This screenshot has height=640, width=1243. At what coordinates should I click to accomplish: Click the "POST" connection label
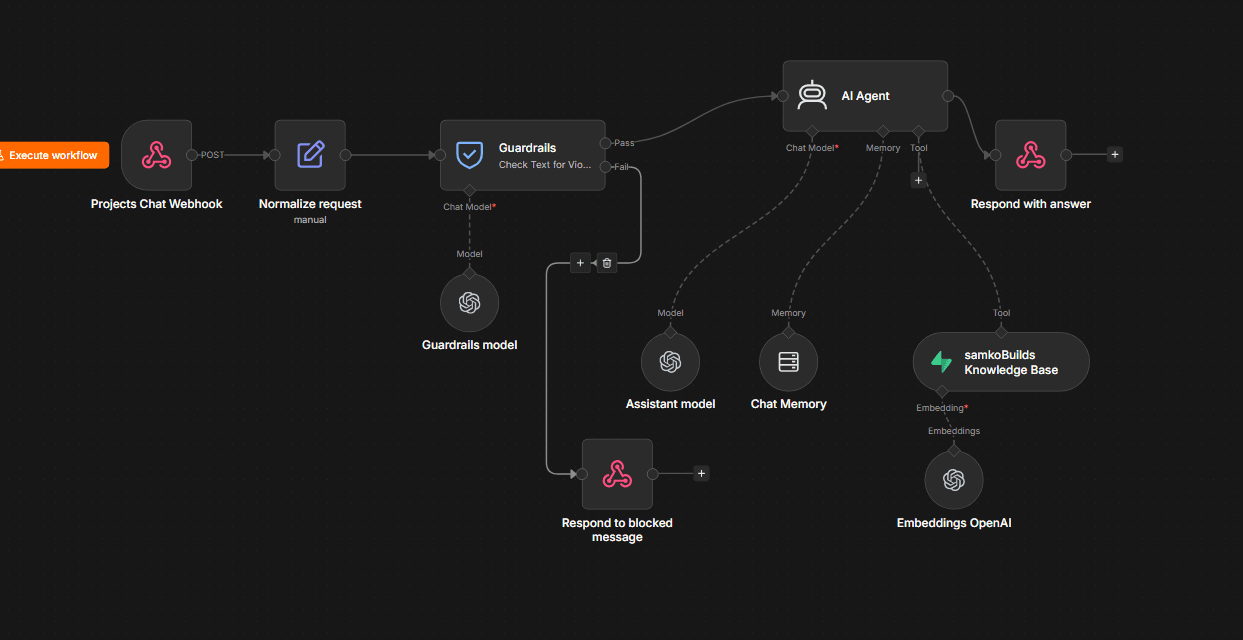coord(213,155)
